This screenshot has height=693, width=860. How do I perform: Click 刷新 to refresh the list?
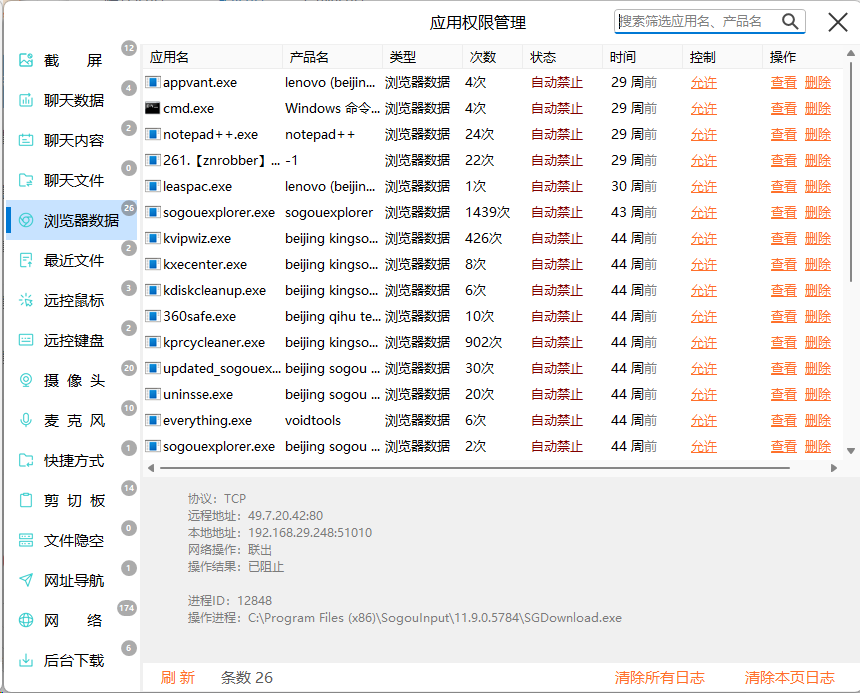[177, 678]
